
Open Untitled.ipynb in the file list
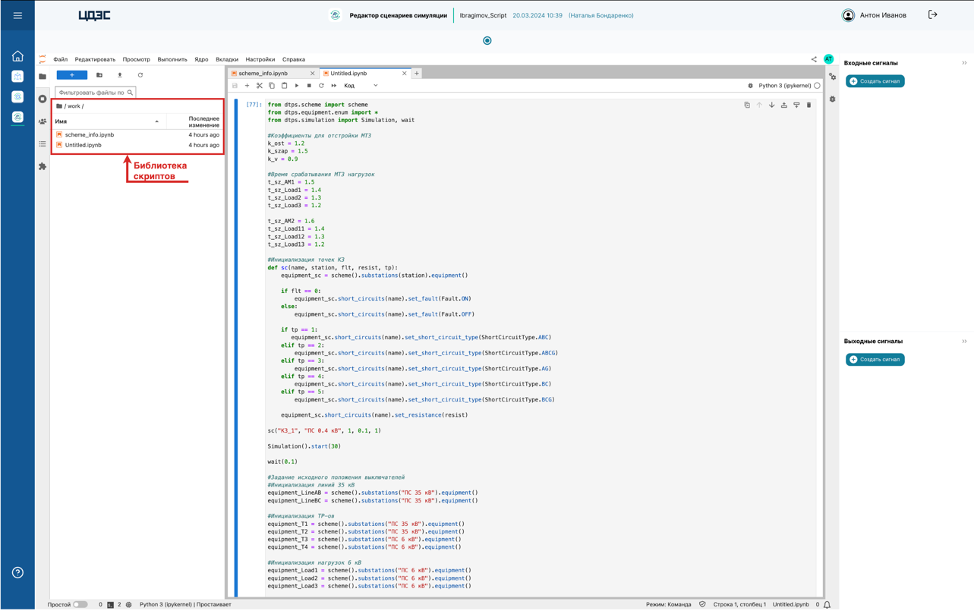(x=83, y=145)
